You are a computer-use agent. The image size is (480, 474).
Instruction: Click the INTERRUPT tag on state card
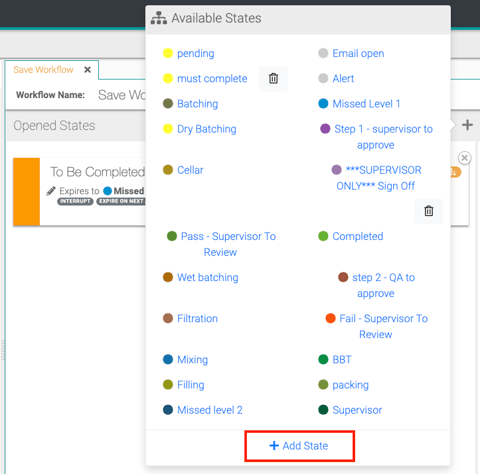pyautogui.click(x=75, y=201)
